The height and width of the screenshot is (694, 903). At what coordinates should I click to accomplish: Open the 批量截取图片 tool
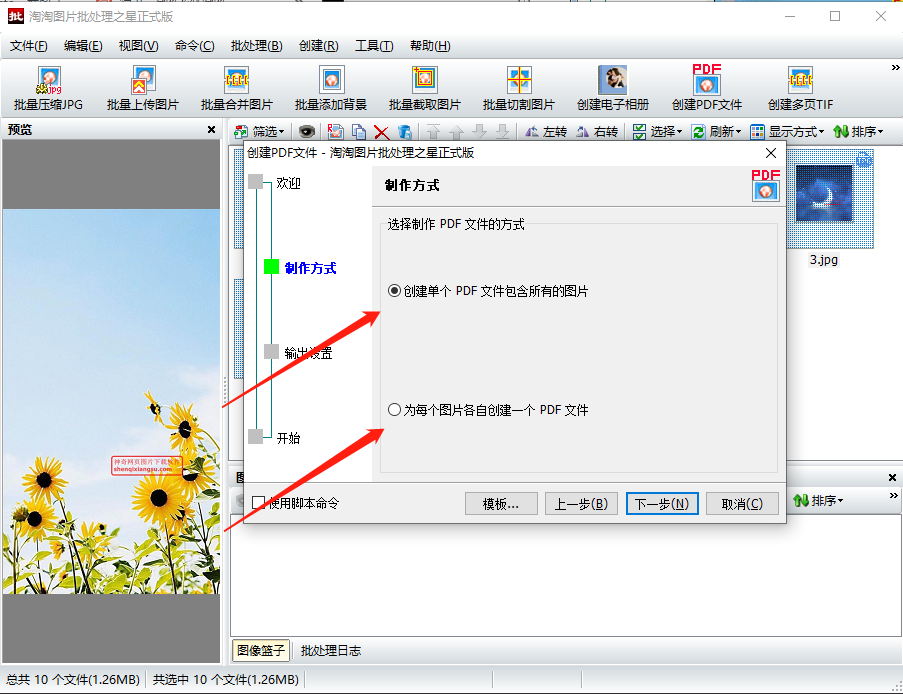pyautogui.click(x=424, y=88)
